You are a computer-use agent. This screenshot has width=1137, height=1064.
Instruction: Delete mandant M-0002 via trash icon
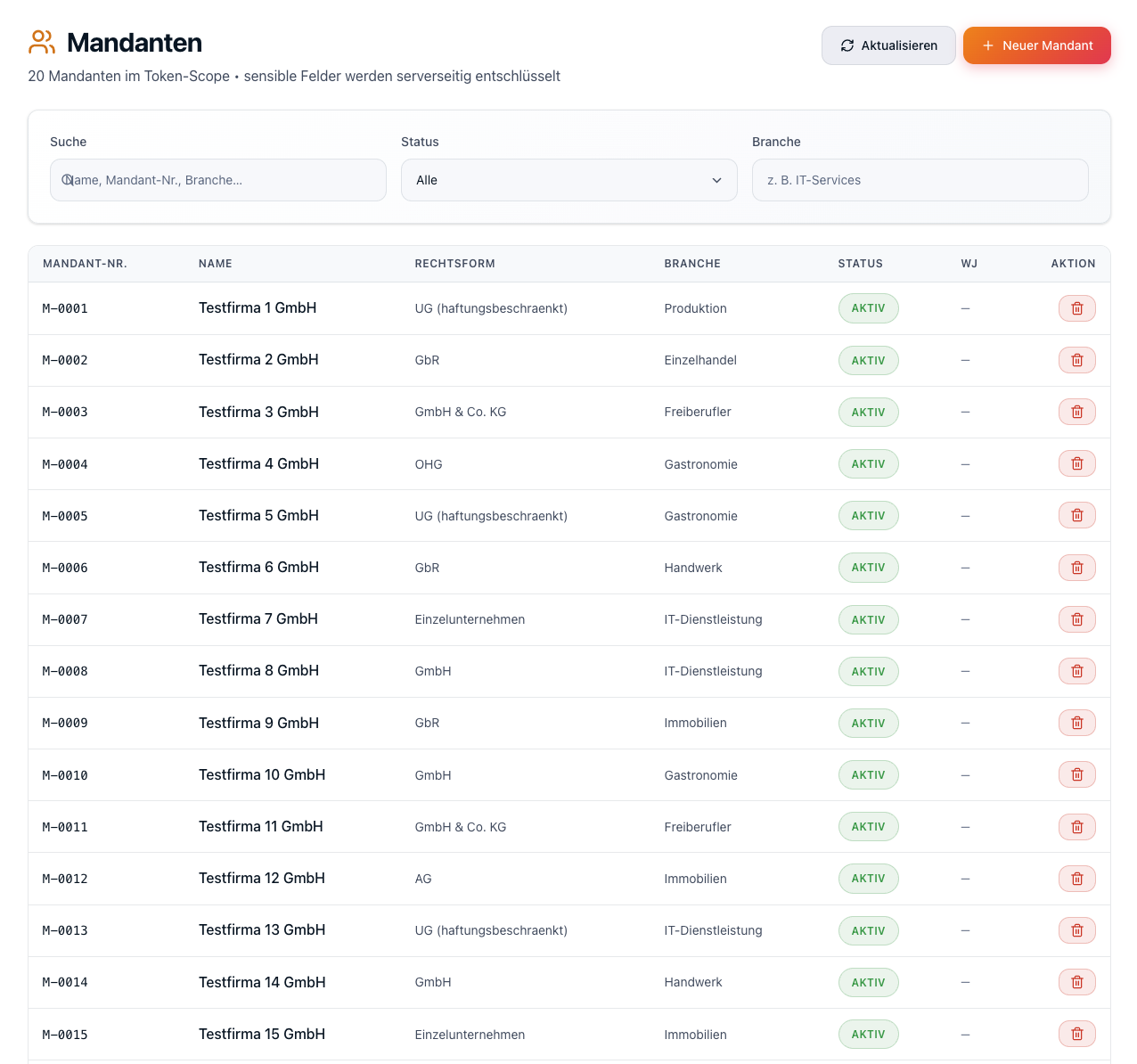[x=1076, y=360]
